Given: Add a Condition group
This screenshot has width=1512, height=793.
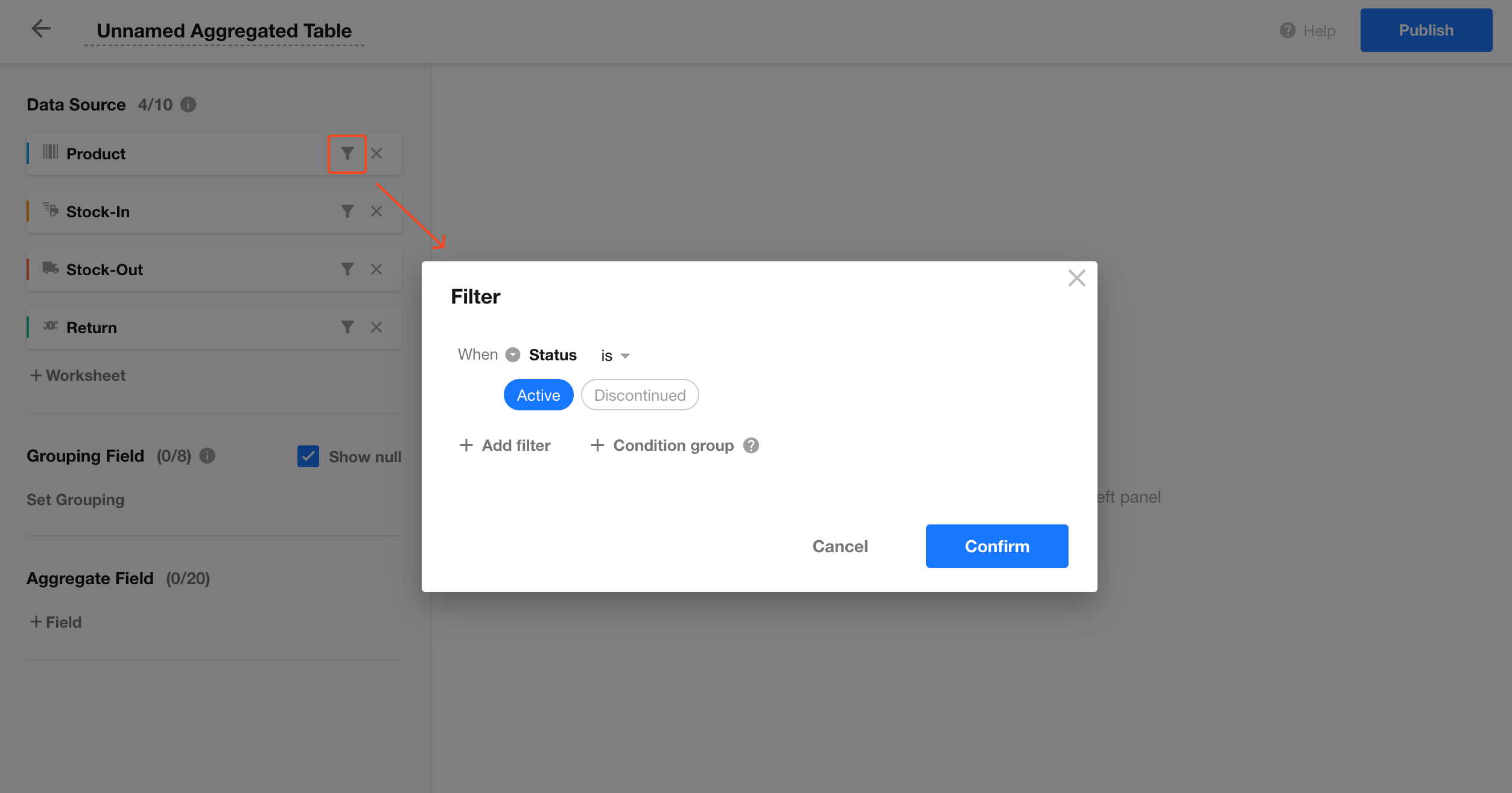Looking at the screenshot, I should point(662,445).
